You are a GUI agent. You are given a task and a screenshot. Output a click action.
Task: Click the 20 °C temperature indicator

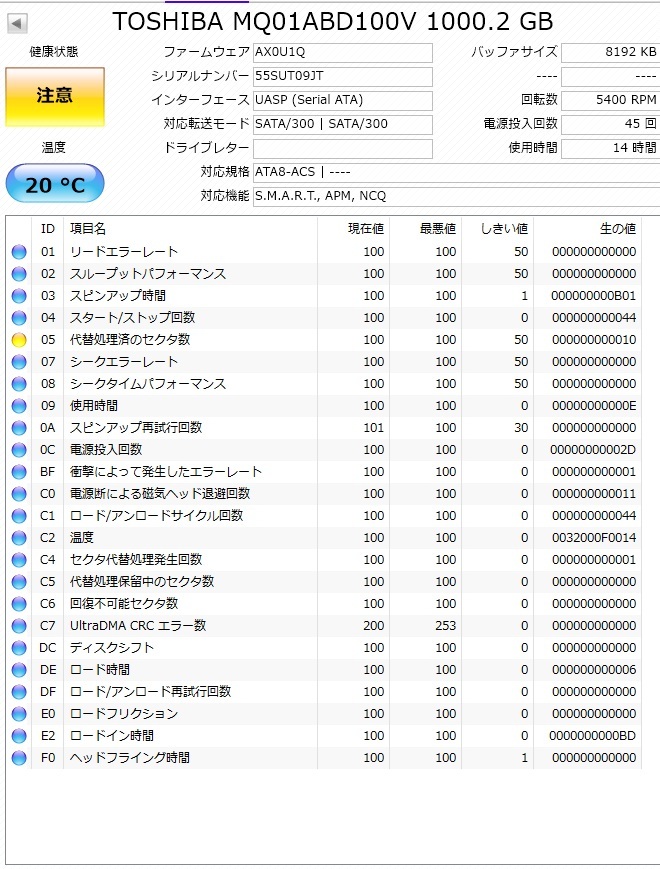(55, 183)
